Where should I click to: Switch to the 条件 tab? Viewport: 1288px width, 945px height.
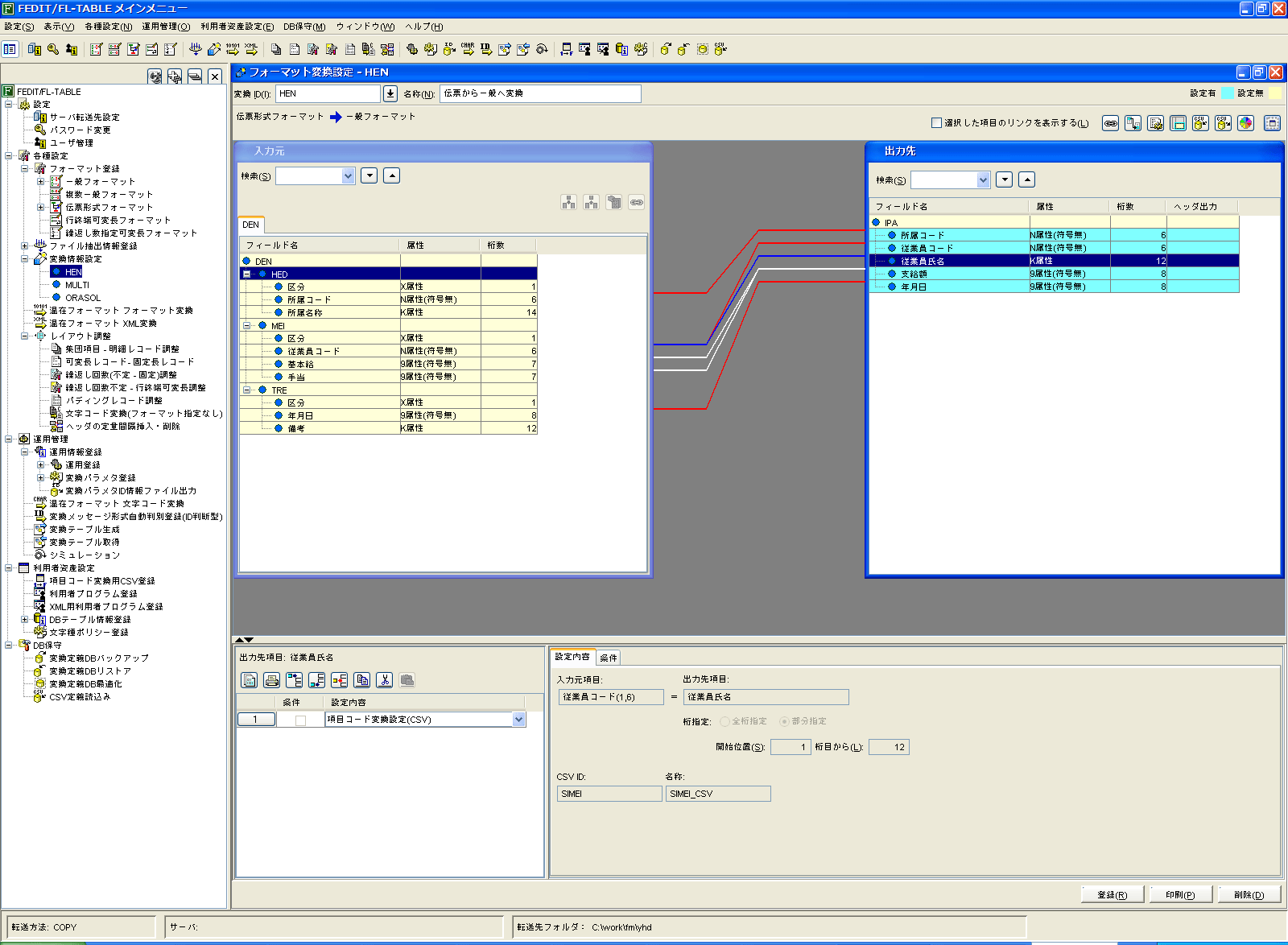pos(609,658)
